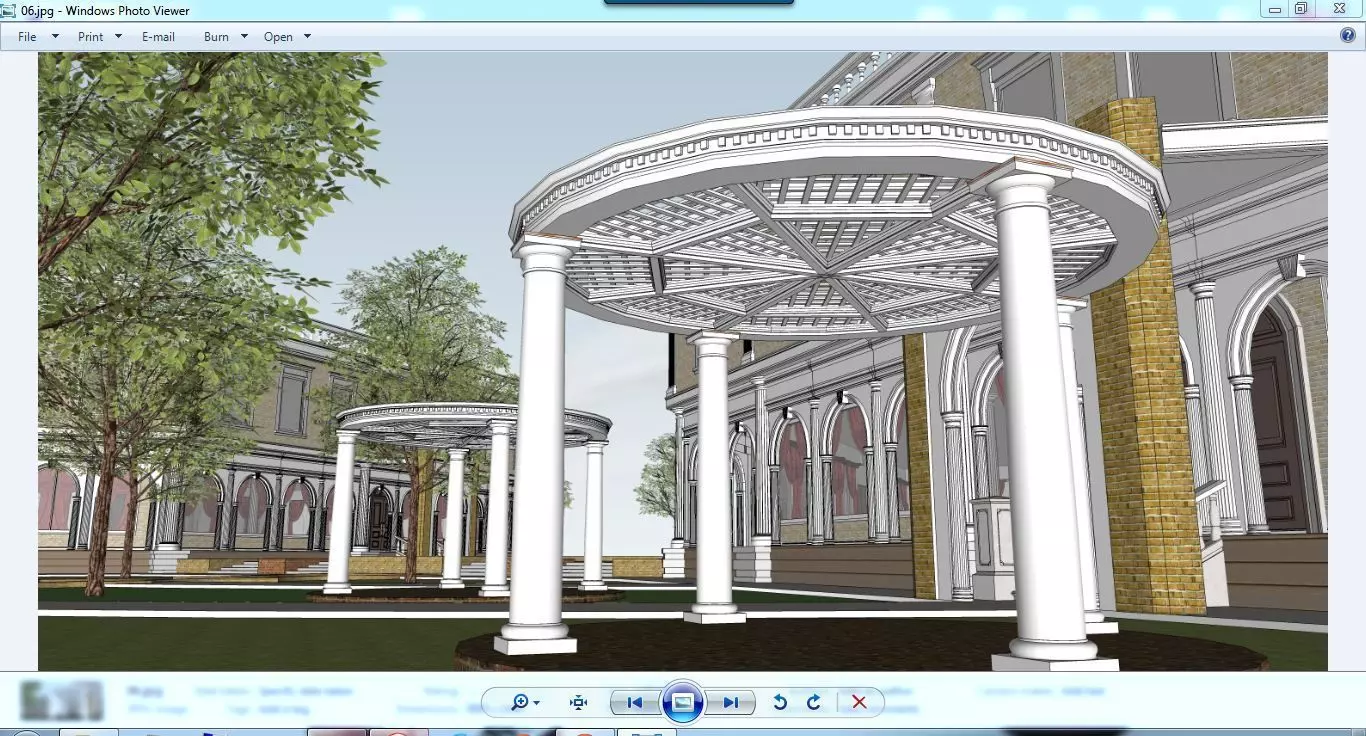The height and width of the screenshot is (736, 1366).
Task: Go to the next picture
Action: click(x=730, y=702)
